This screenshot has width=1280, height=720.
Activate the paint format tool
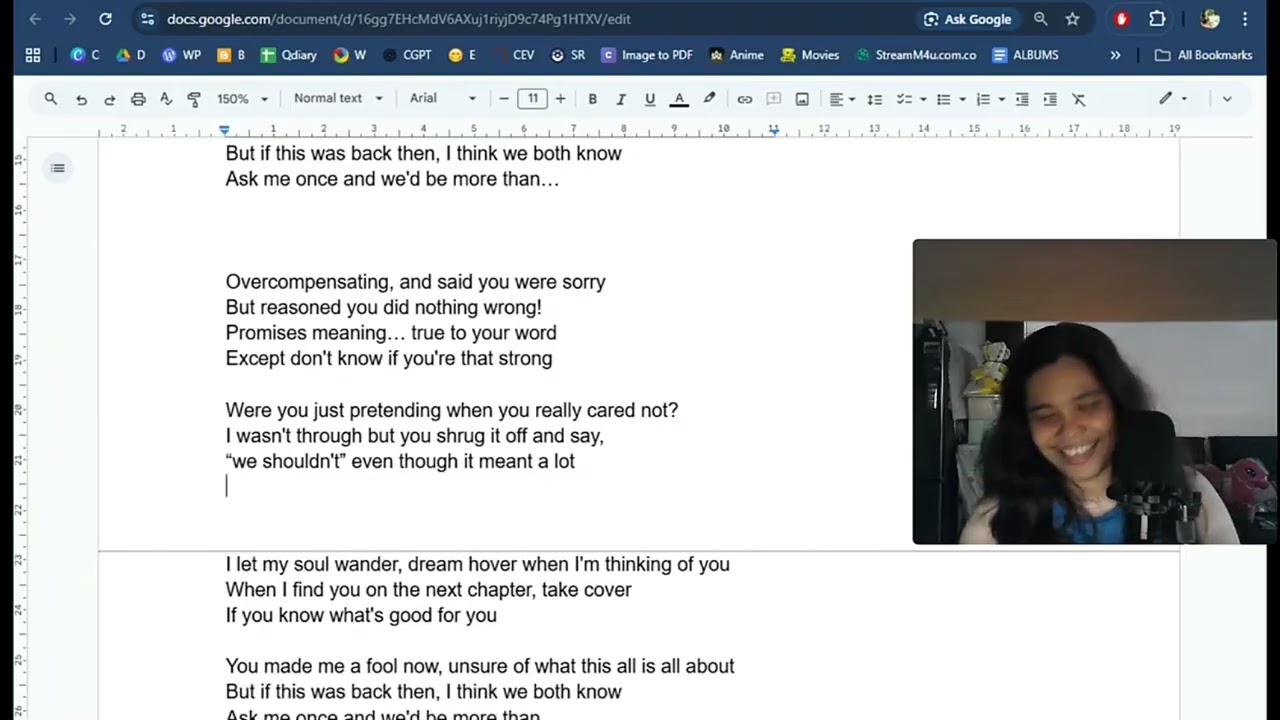pyautogui.click(x=194, y=99)
